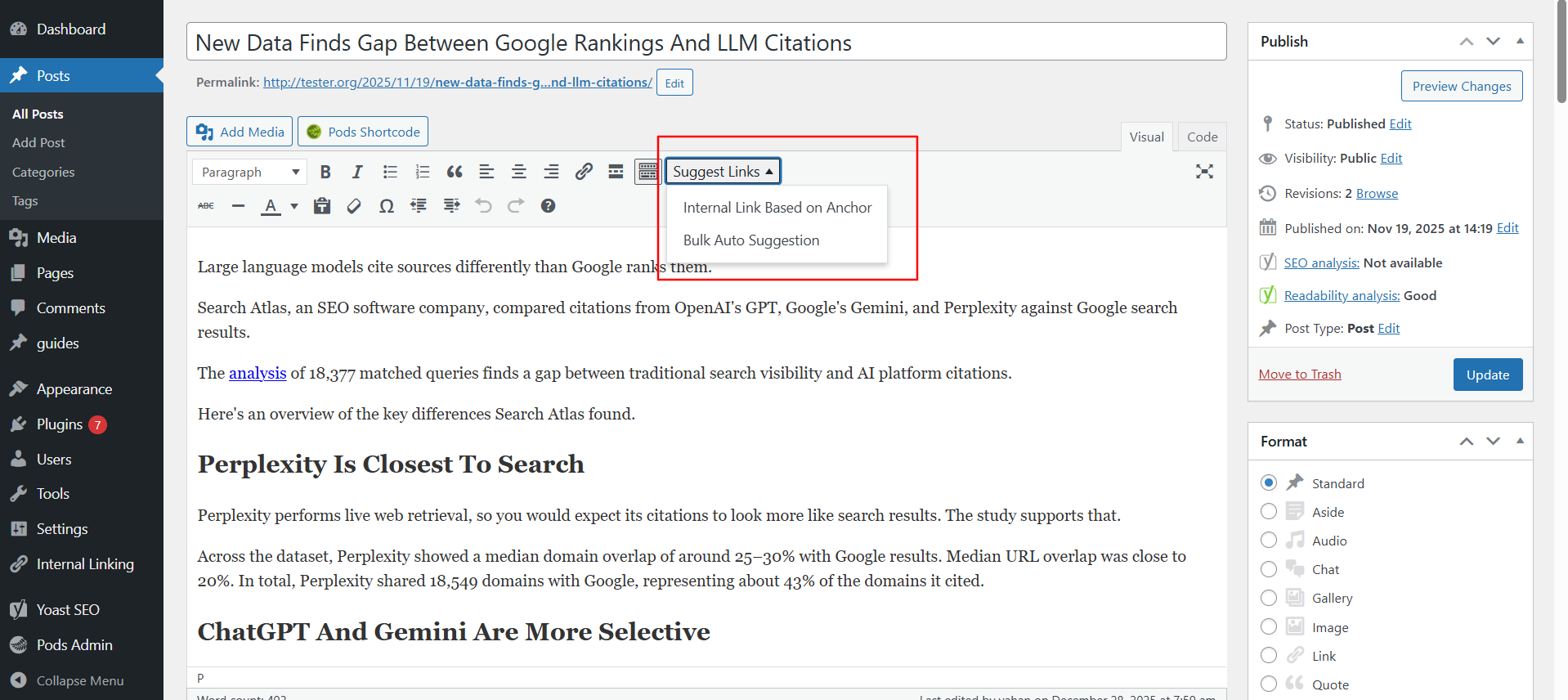Select the Aside post format
Screen dimensions: 1568x700
1269,512
